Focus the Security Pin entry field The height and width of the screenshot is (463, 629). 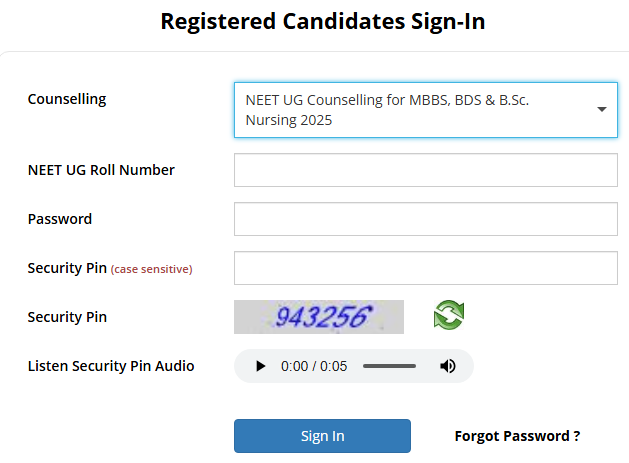click(x=425, y=268)
